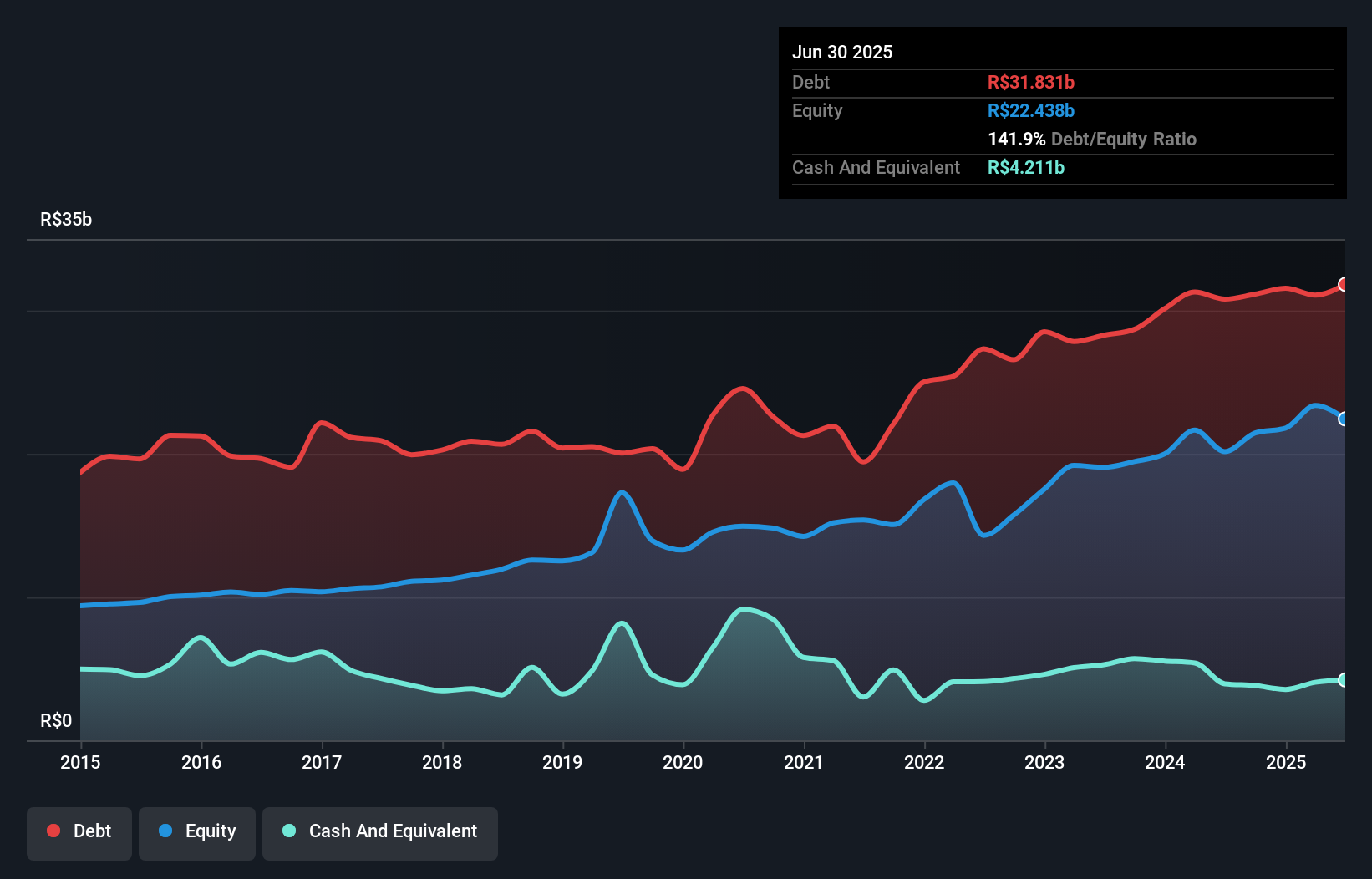Click the R$35b y-axis label

[x=66, y=219]
